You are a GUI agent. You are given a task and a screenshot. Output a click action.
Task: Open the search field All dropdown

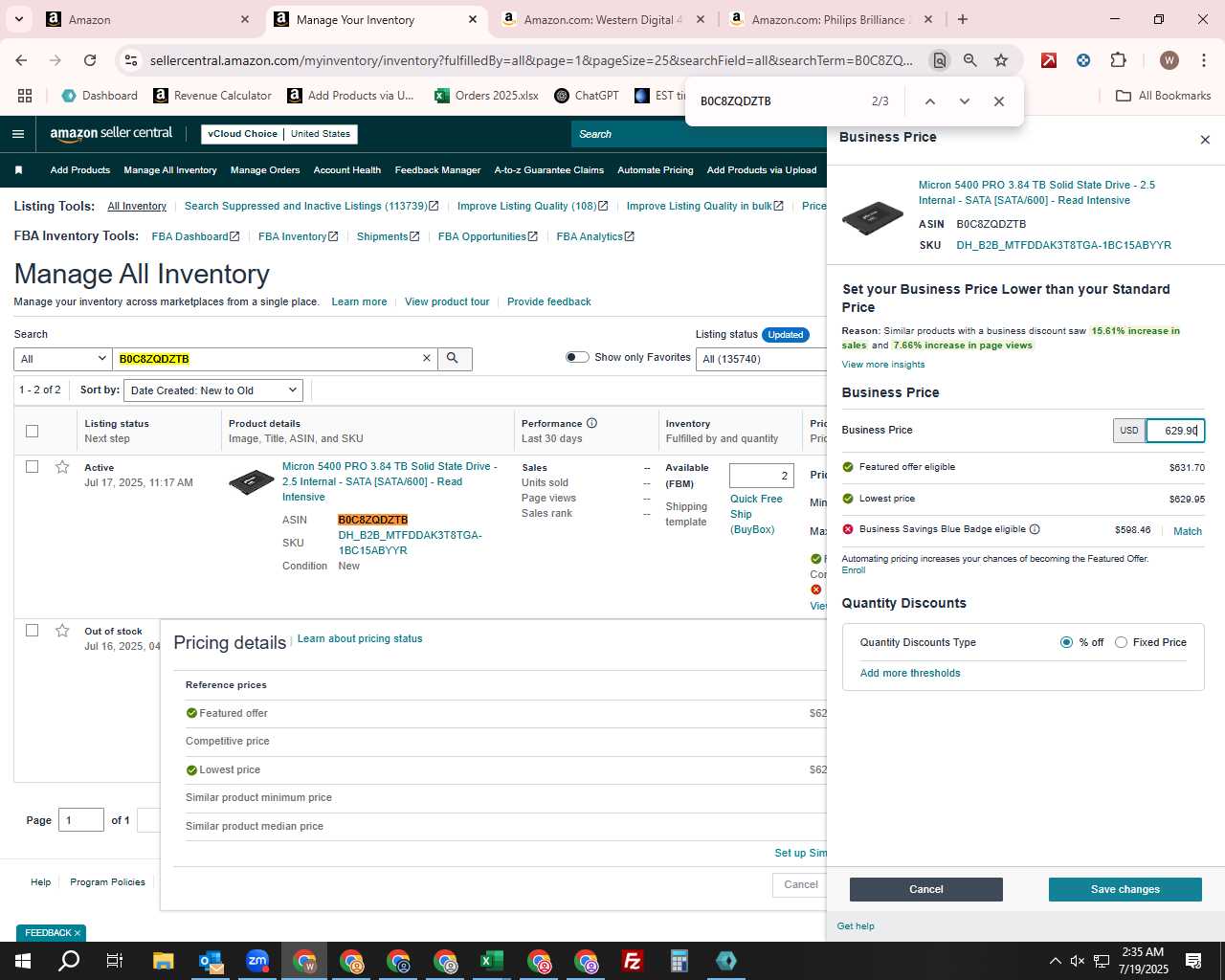tap(62, 359)
